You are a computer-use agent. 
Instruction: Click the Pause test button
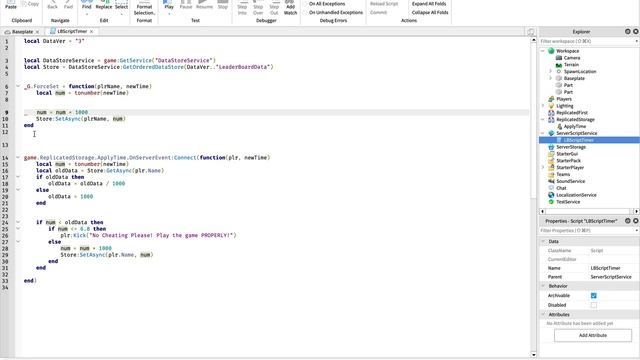(x=186, y=5)
